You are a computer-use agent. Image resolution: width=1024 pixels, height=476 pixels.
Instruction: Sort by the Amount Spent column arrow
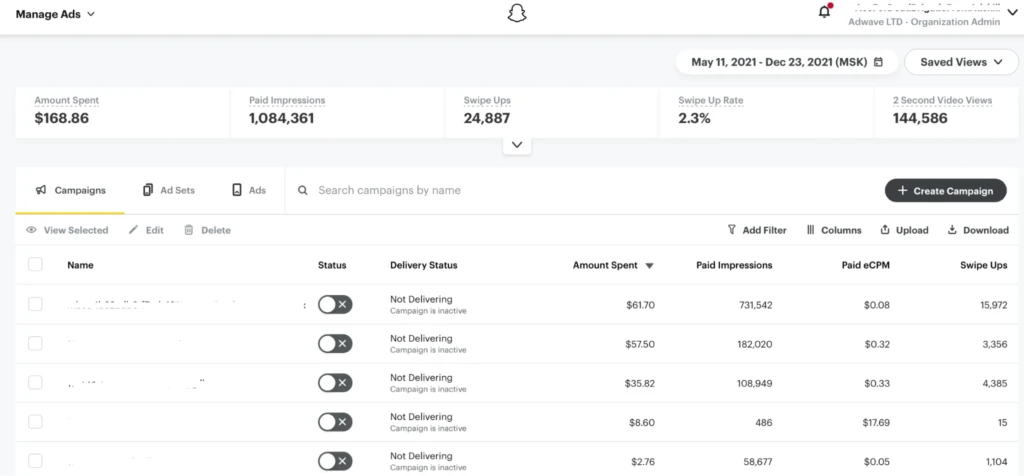coord(649,266)
